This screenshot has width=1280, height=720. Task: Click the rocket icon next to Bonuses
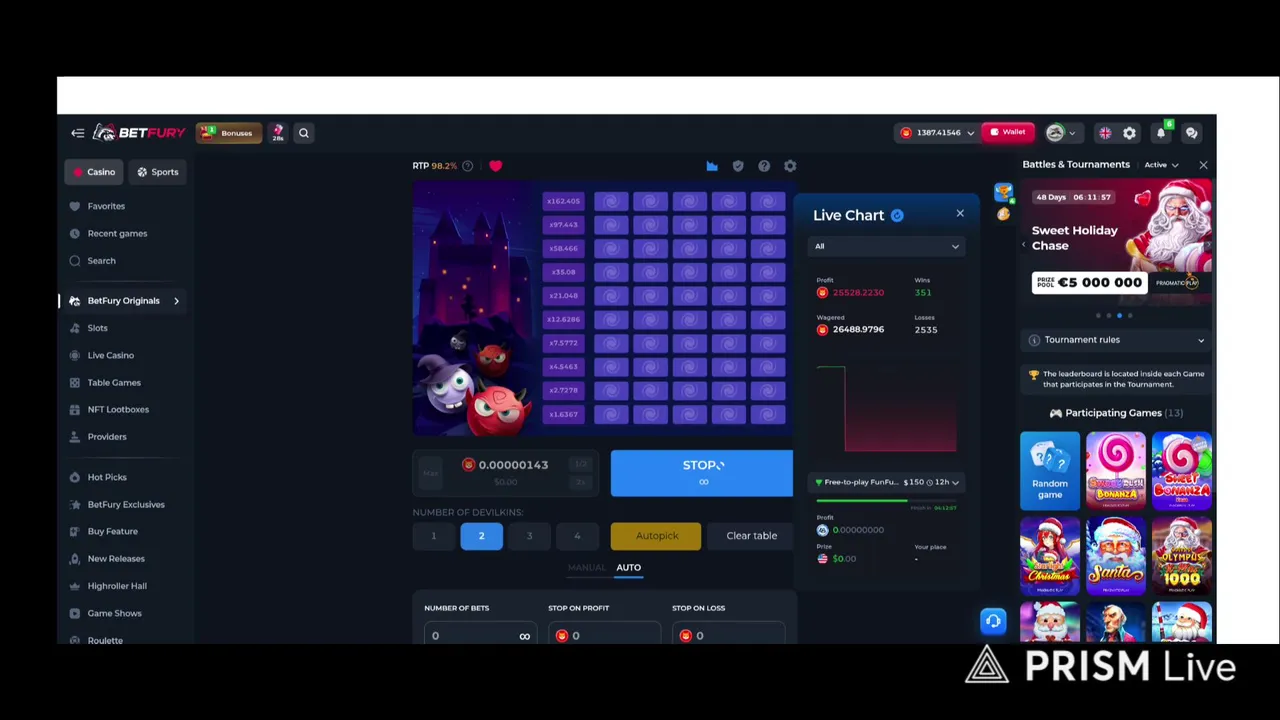[277, 133]
